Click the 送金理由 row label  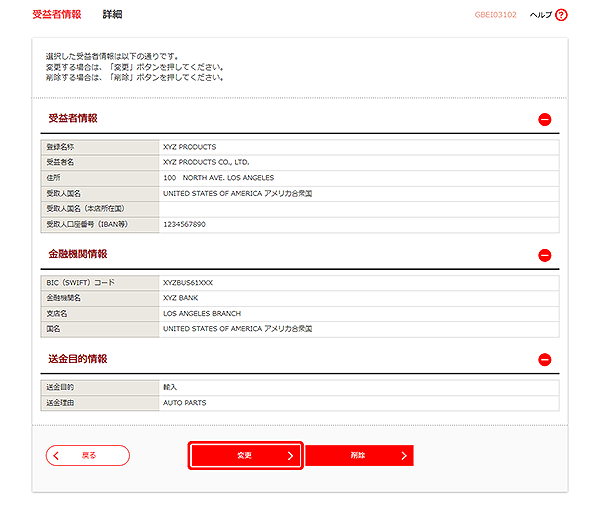60,403
